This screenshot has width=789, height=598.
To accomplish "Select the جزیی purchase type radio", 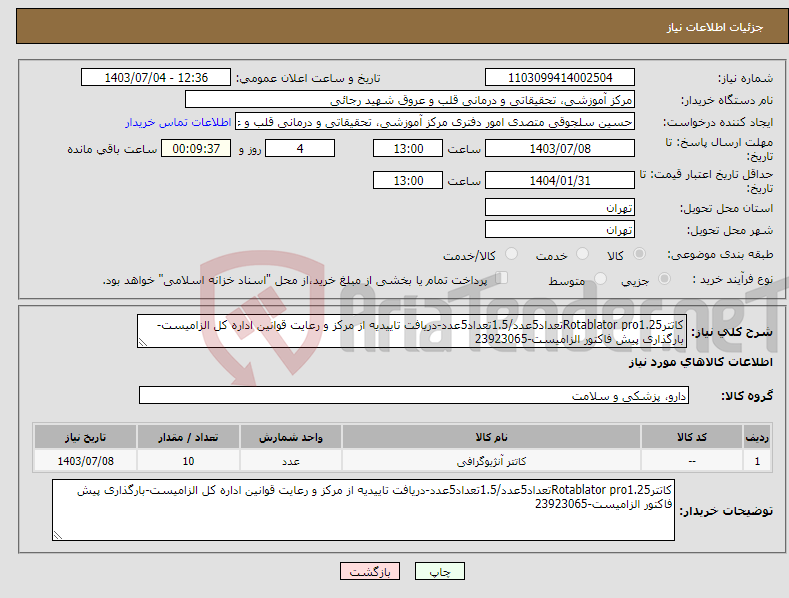I will [x=664, y=279].
